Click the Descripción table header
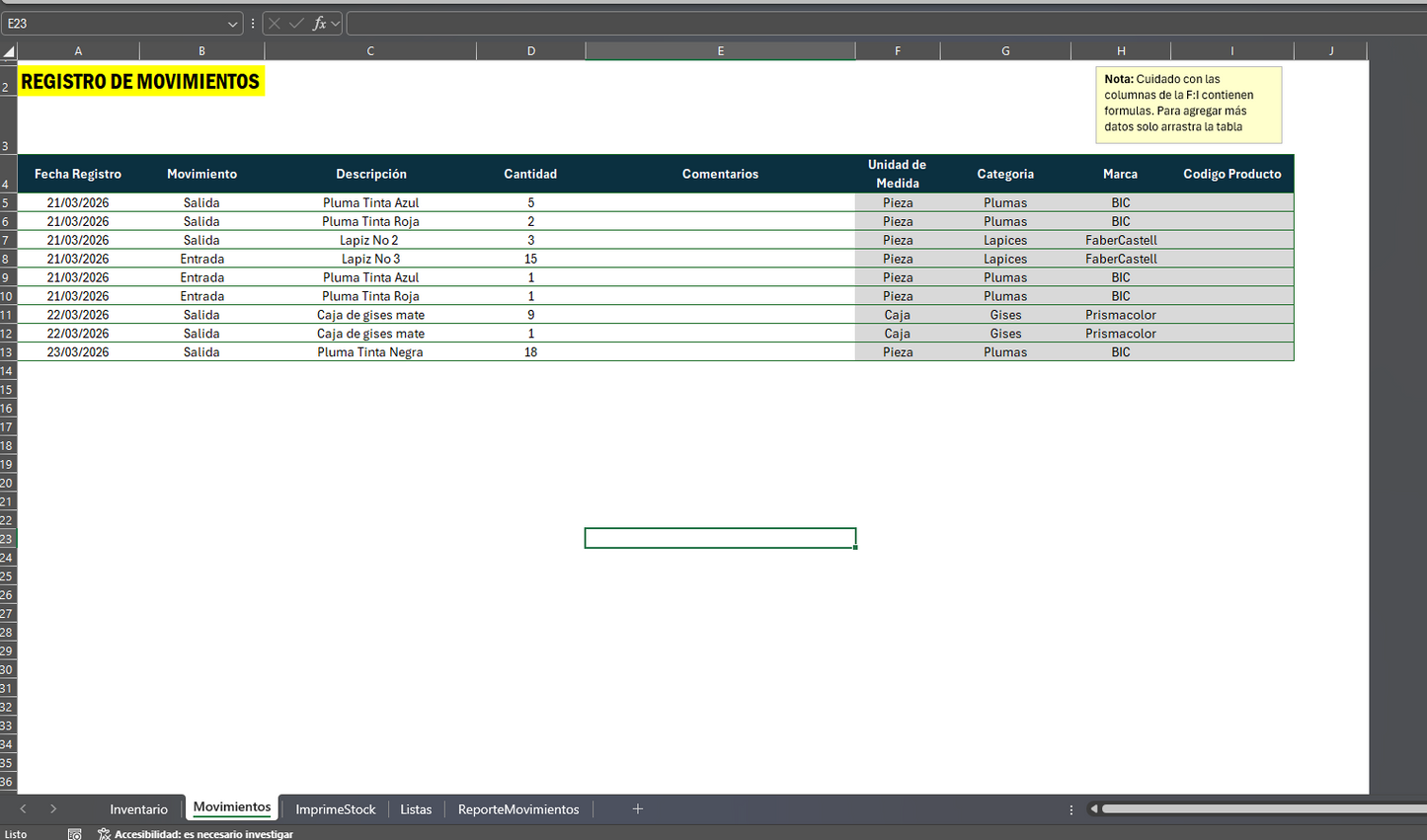The image size is (1427, 840). tap(370, 174)
